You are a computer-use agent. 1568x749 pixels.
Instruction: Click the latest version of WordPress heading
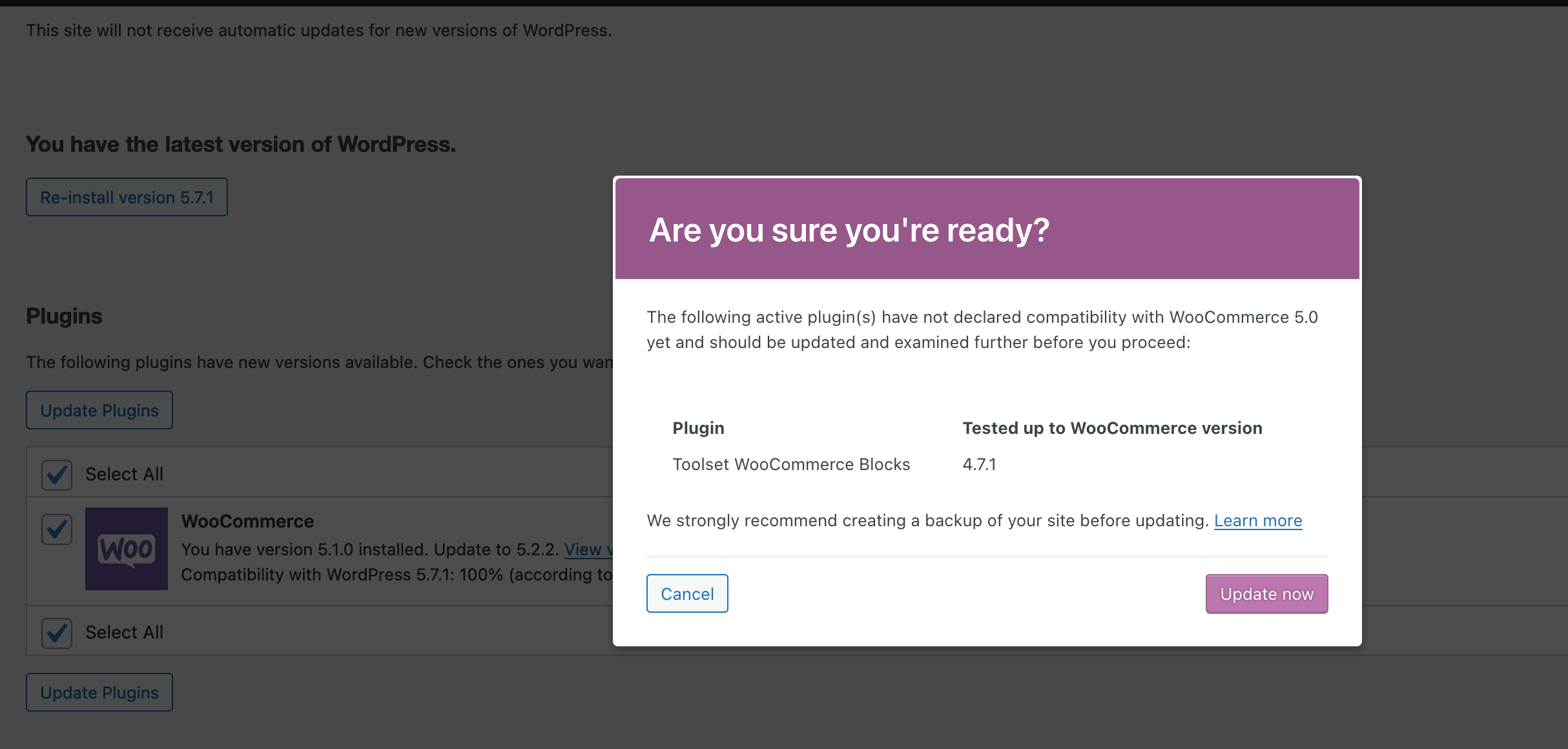tap(240, 145)
